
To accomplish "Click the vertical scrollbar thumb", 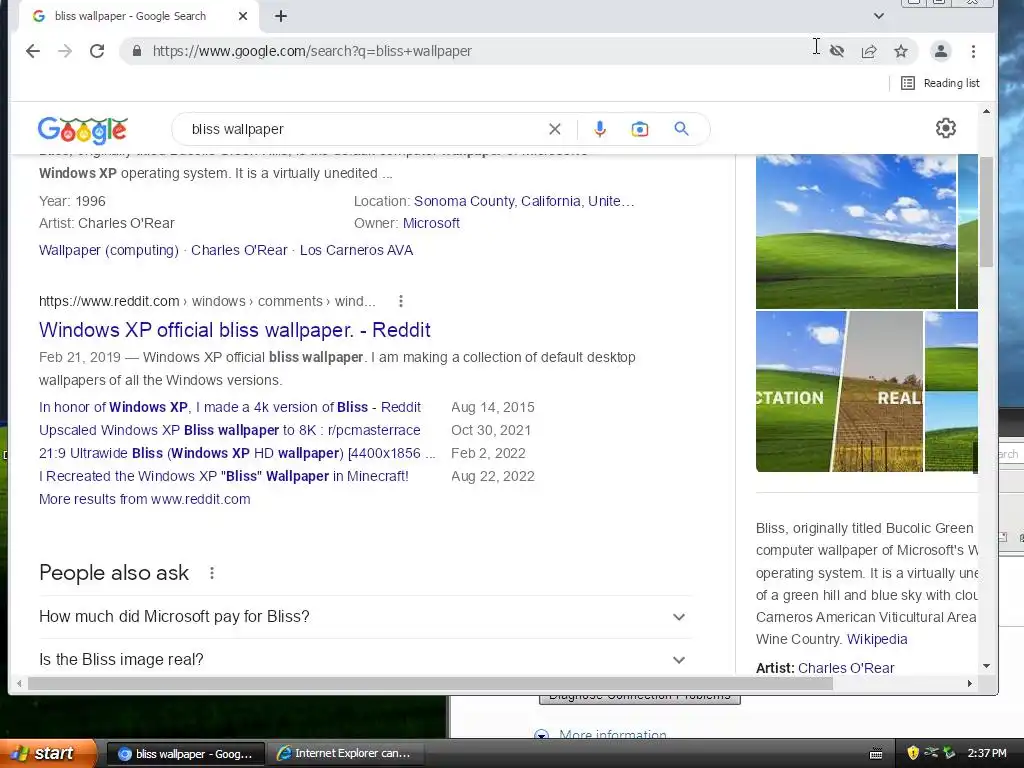I will pos(986,212).
